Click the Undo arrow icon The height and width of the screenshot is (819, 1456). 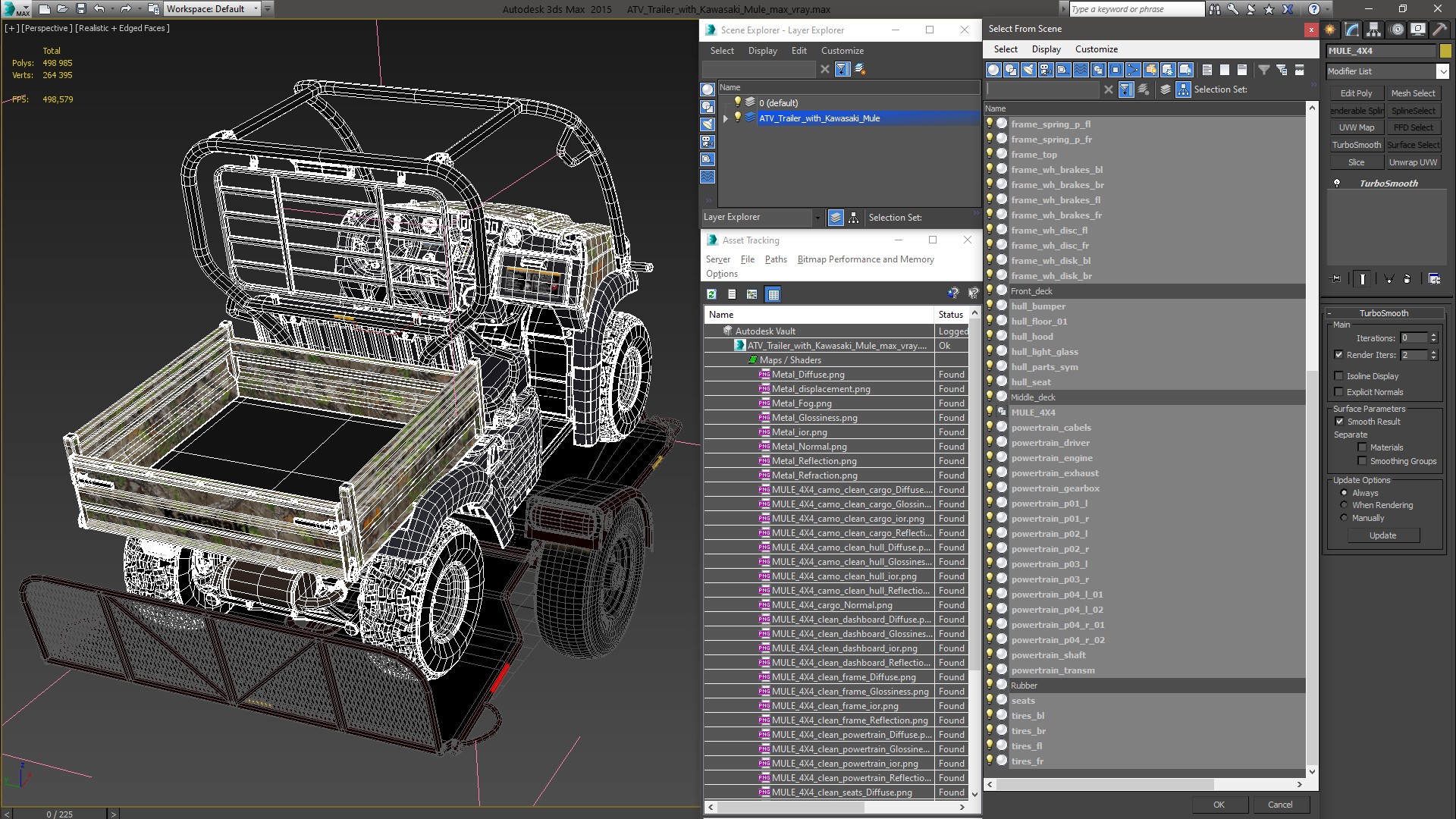[99, 9]
